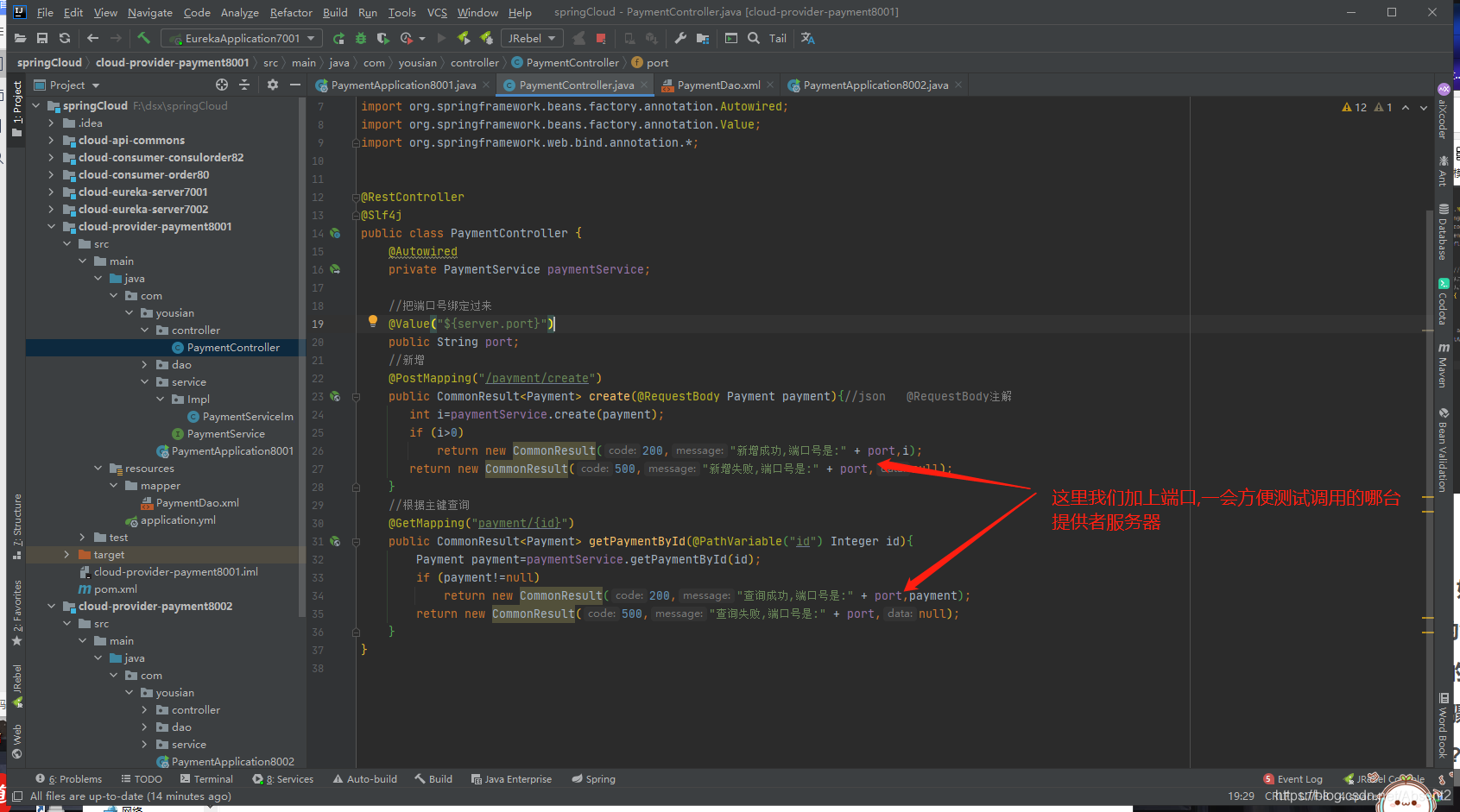Toggle fold marker at line 31
Viewport: 1460px width, 812px height.
coord(356,541)
